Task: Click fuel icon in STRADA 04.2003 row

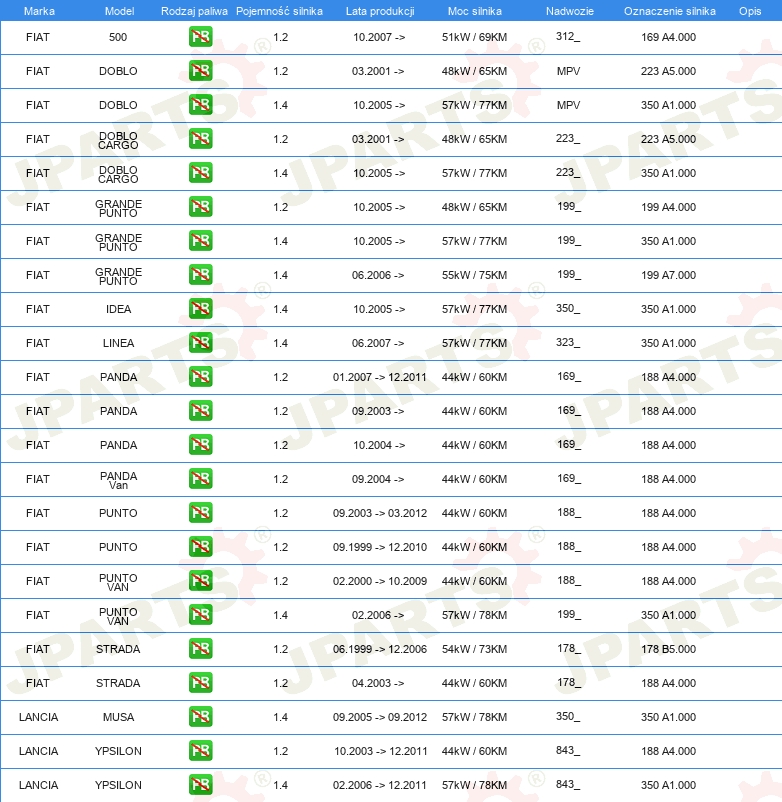Action: 200,683
